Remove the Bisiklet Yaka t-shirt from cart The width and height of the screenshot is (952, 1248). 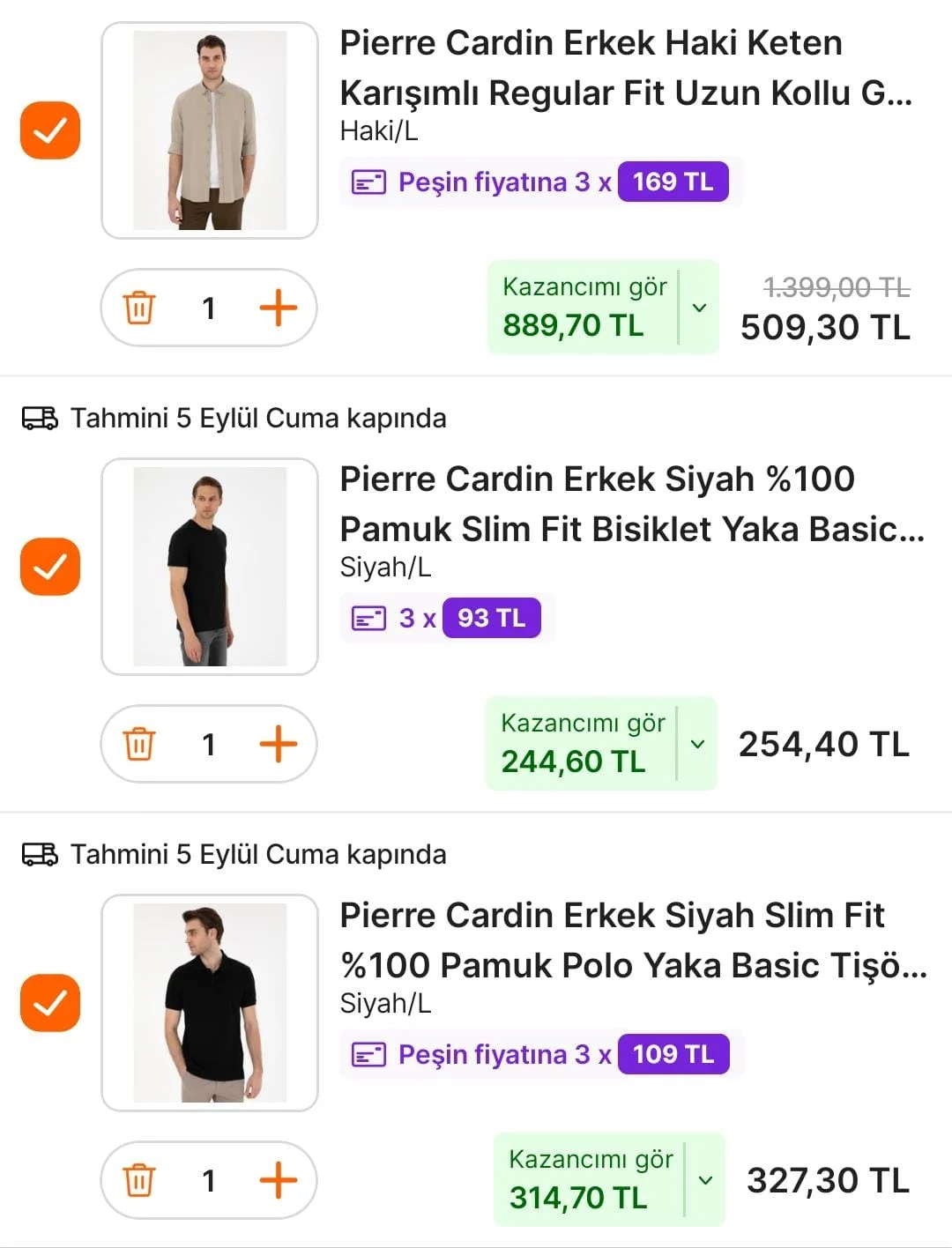point(139,744)
